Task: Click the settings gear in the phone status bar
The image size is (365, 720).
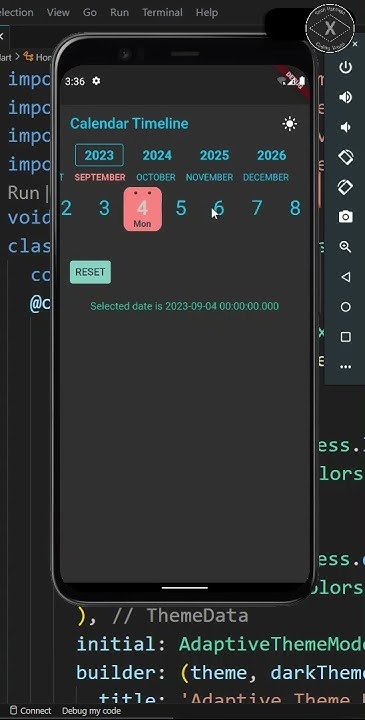Action: (96, 81)
